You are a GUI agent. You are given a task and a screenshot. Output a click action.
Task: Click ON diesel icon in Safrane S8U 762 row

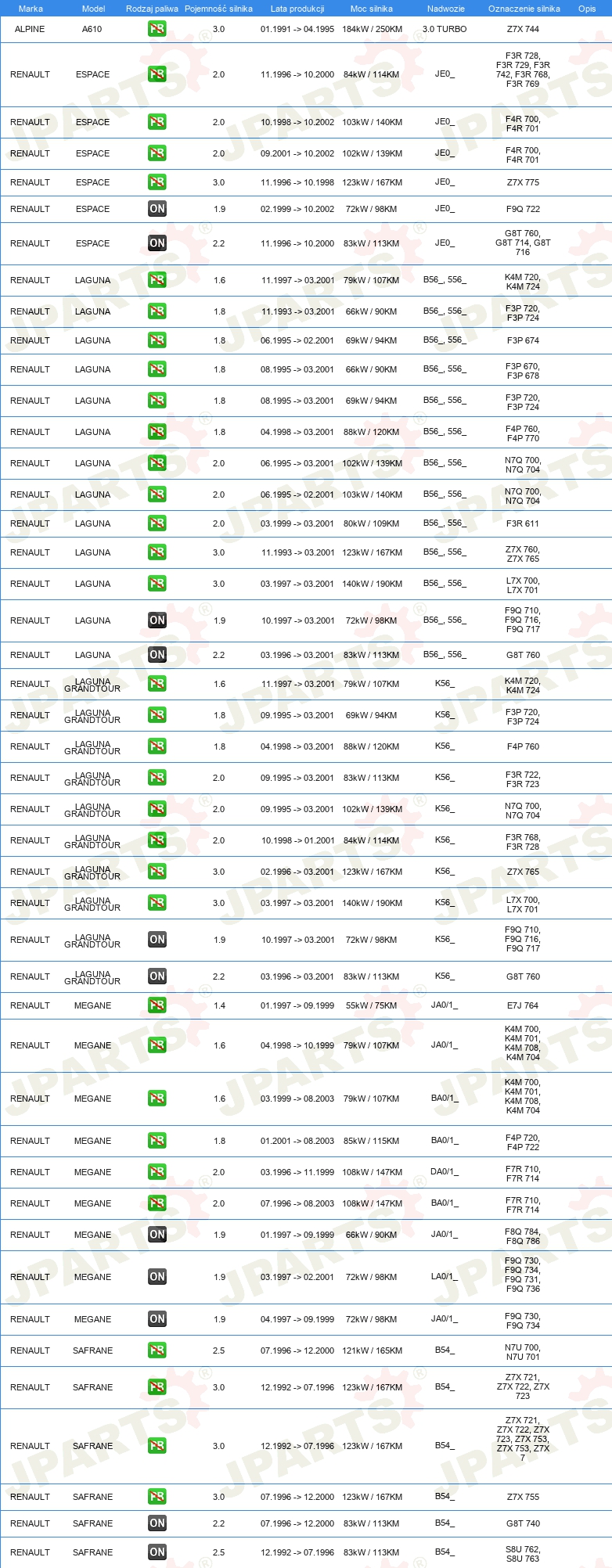tap(157, 1552)
